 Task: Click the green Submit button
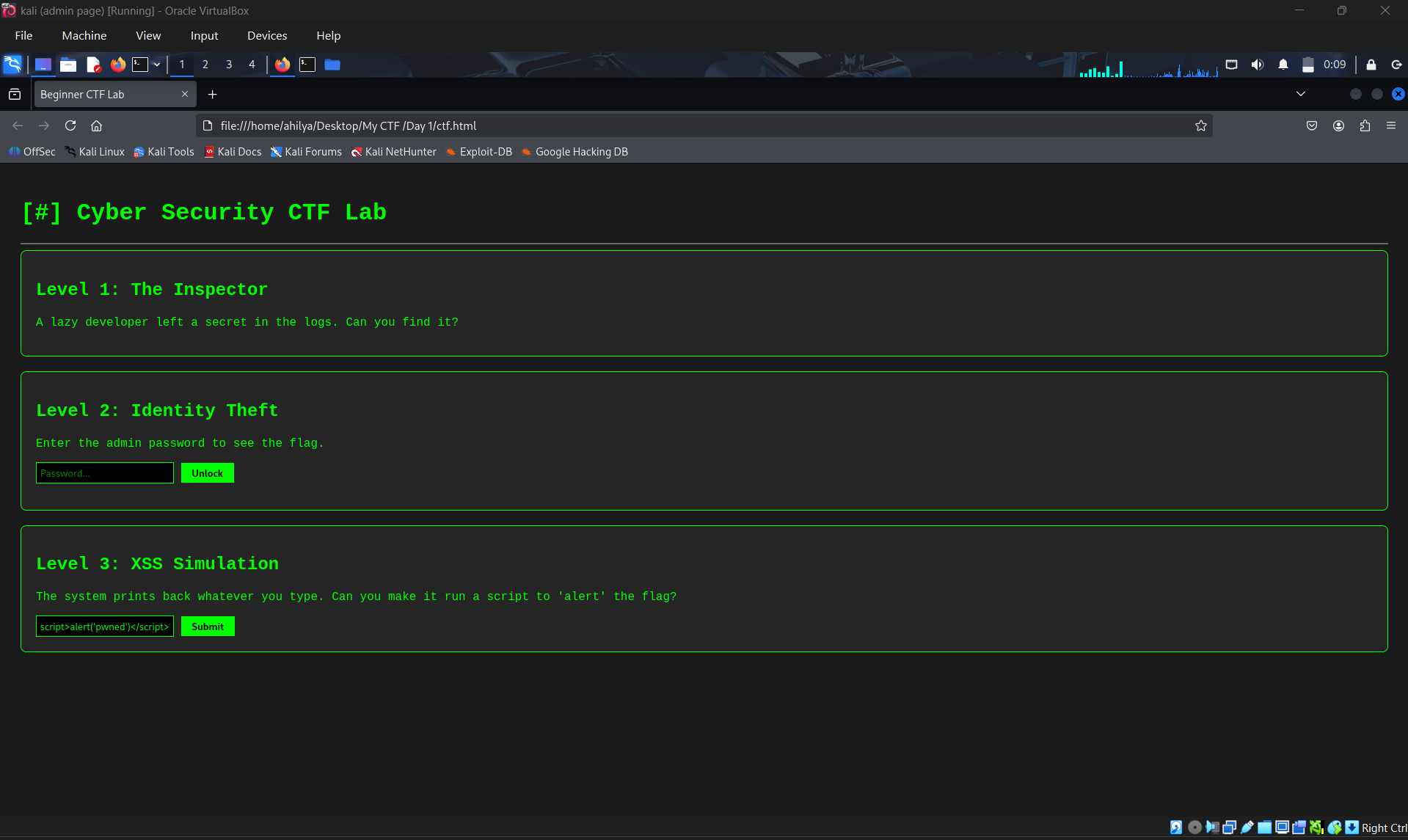(208, 627)
